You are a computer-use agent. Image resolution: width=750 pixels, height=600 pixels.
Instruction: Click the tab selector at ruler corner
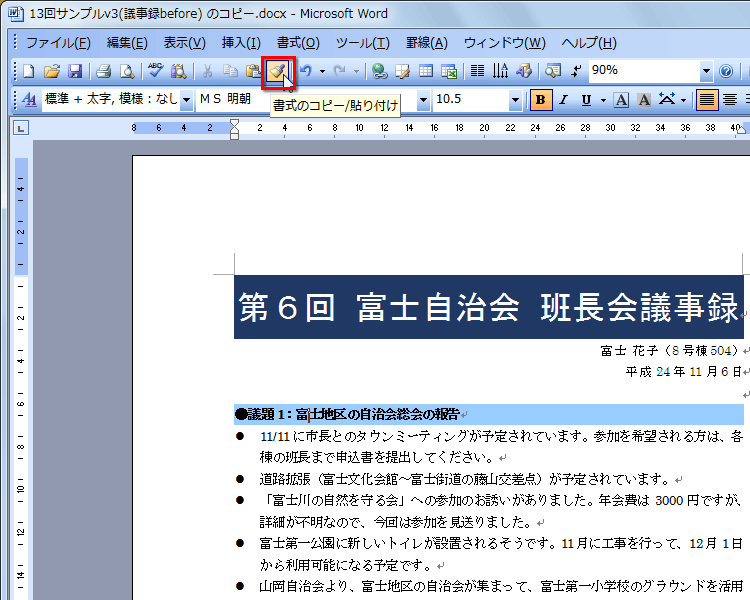21,128
